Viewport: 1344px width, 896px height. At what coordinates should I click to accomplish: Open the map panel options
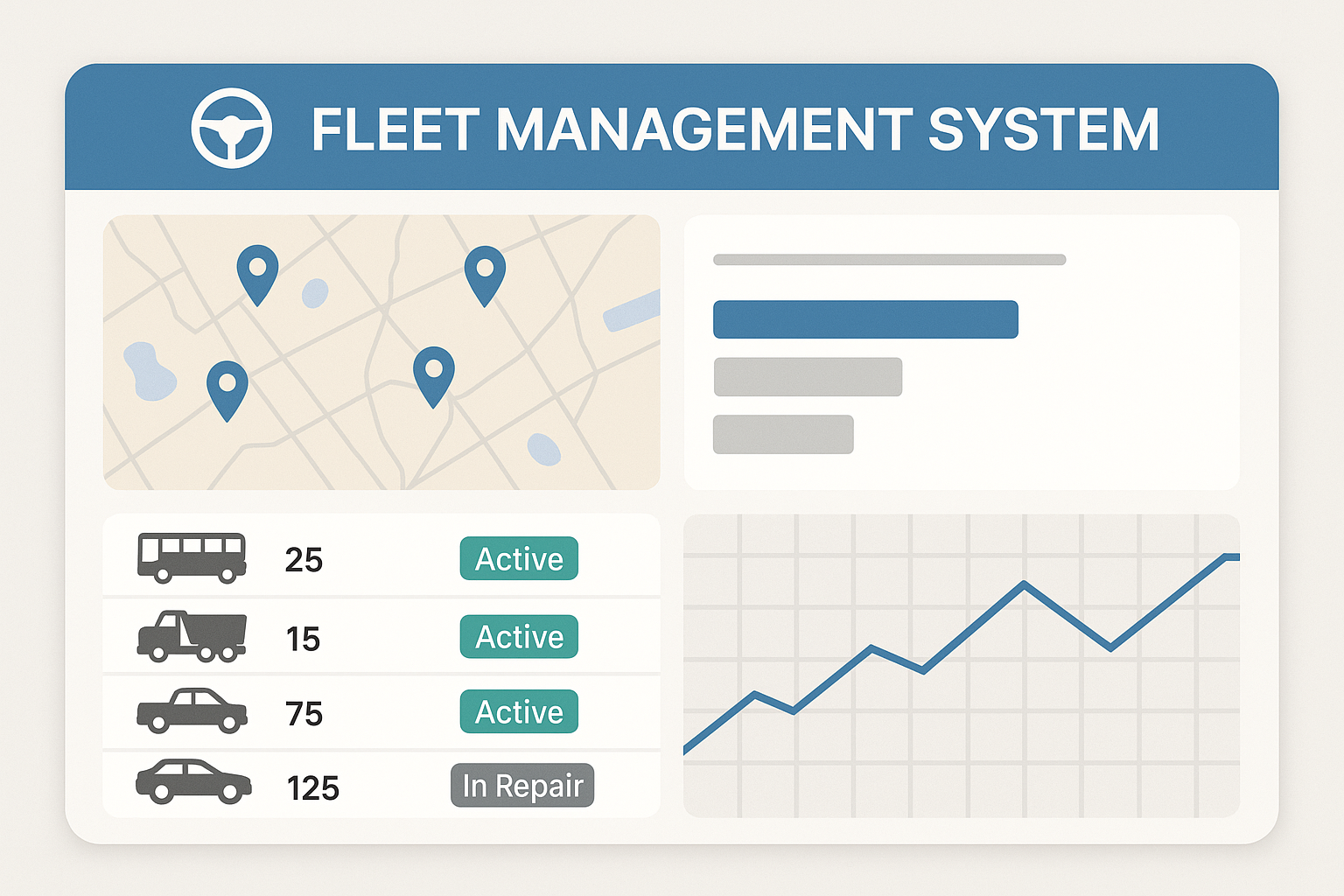click(x=381, y=351)
